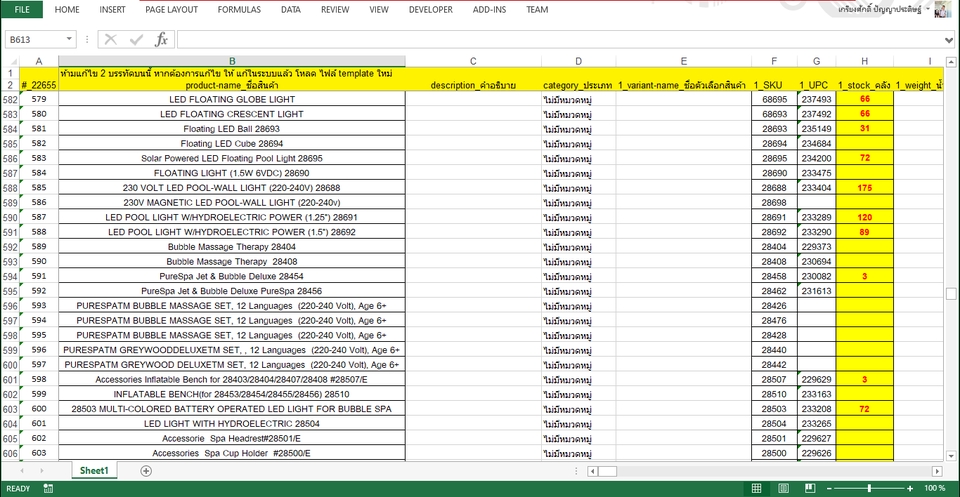960x497 pixels.
Task: Select cell Bubble Massage Therapy 28404
Action: click(x=232, y=247)
